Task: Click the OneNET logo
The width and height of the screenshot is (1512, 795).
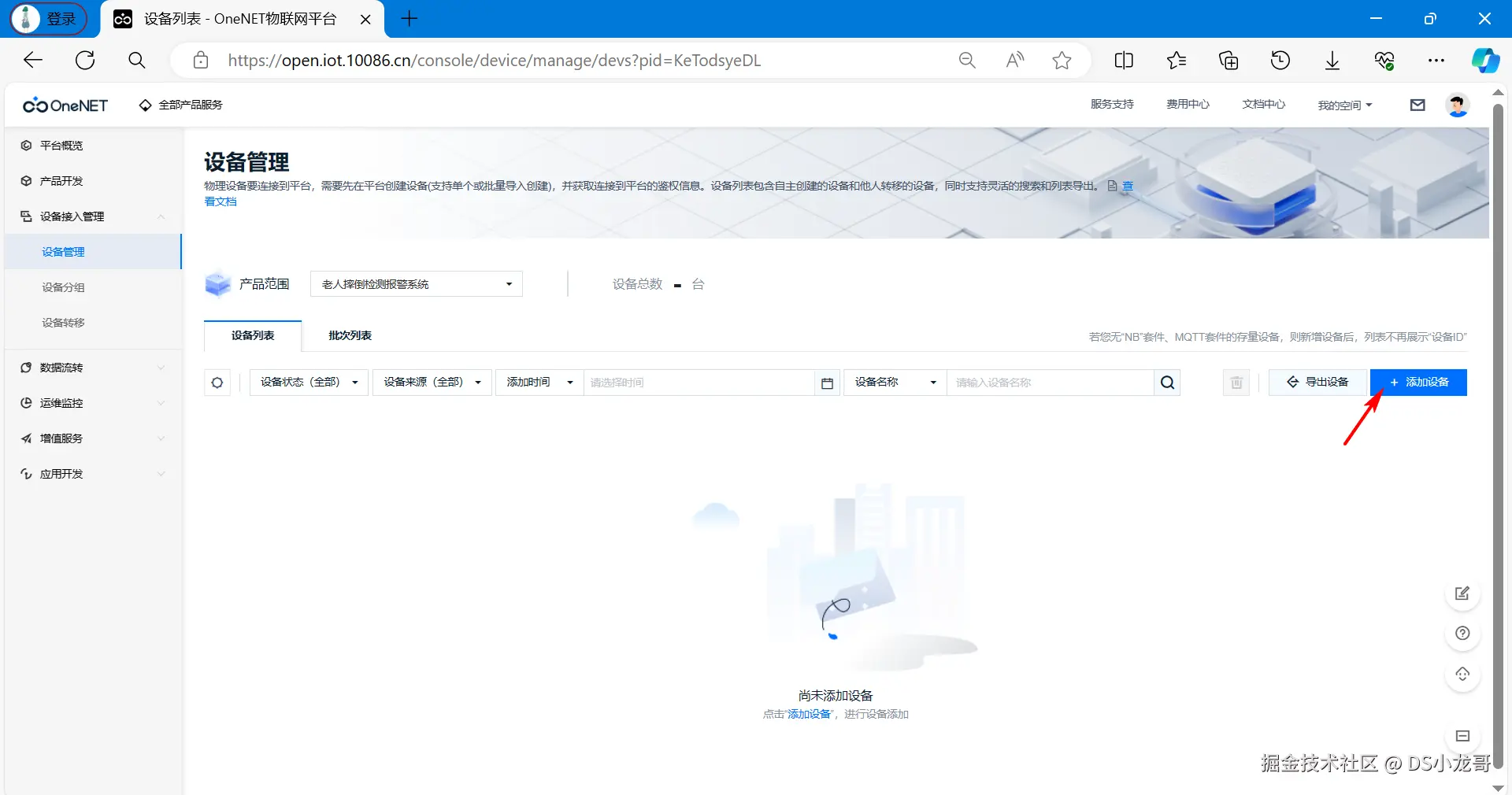Action: [x=65, y=105]
